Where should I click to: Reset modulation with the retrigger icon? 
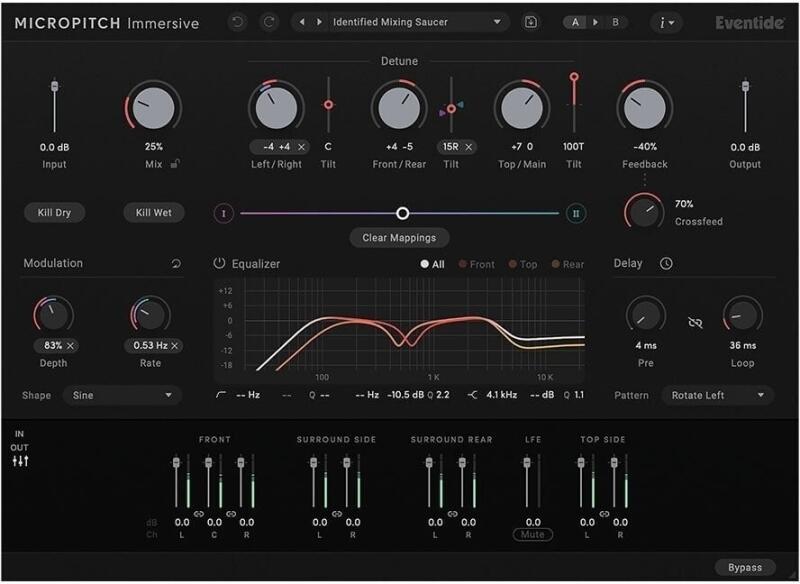pyautogui.click(x=176, y=264)
